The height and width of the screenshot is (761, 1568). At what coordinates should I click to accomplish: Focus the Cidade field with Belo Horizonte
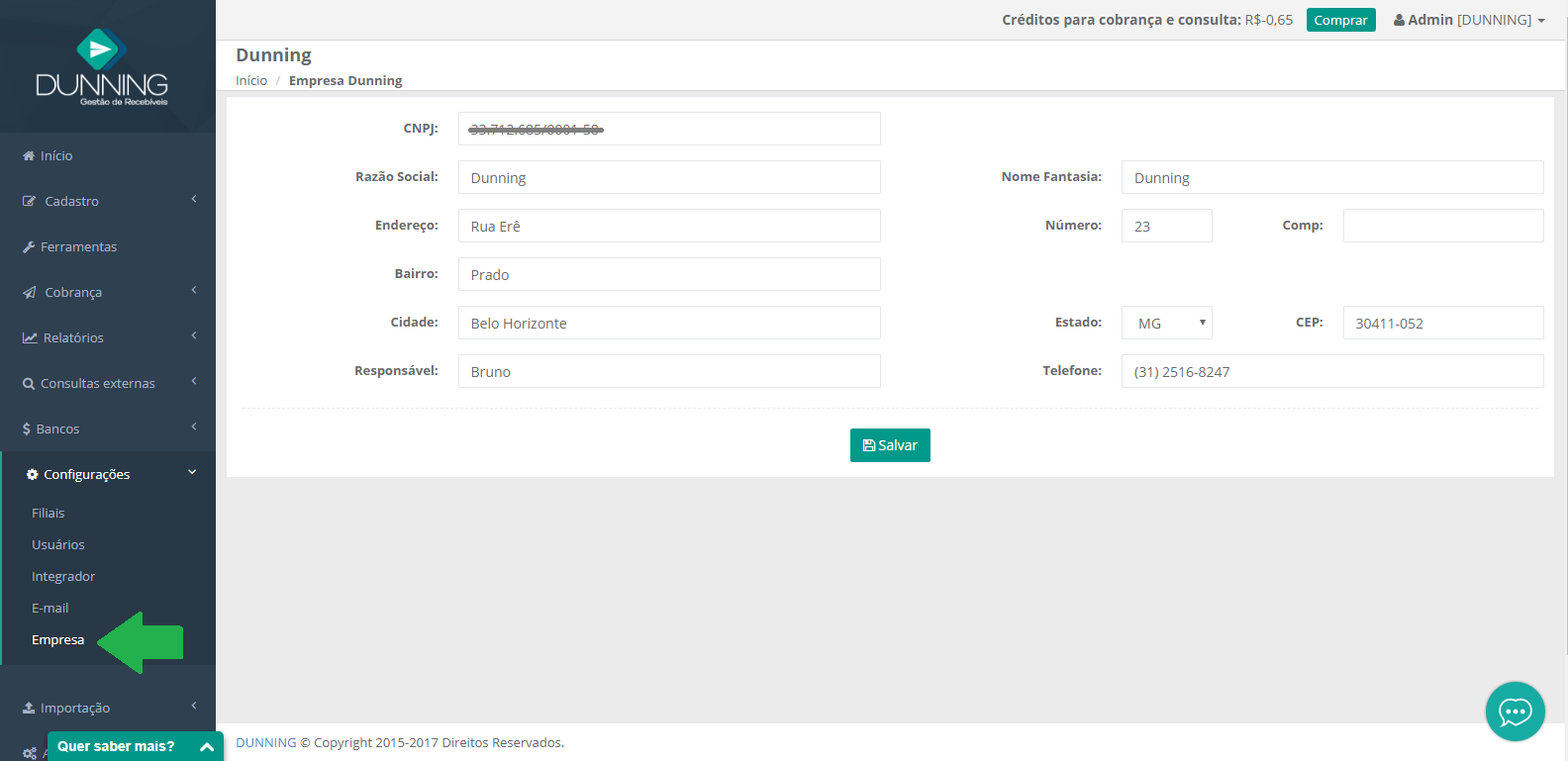(669, 323)
